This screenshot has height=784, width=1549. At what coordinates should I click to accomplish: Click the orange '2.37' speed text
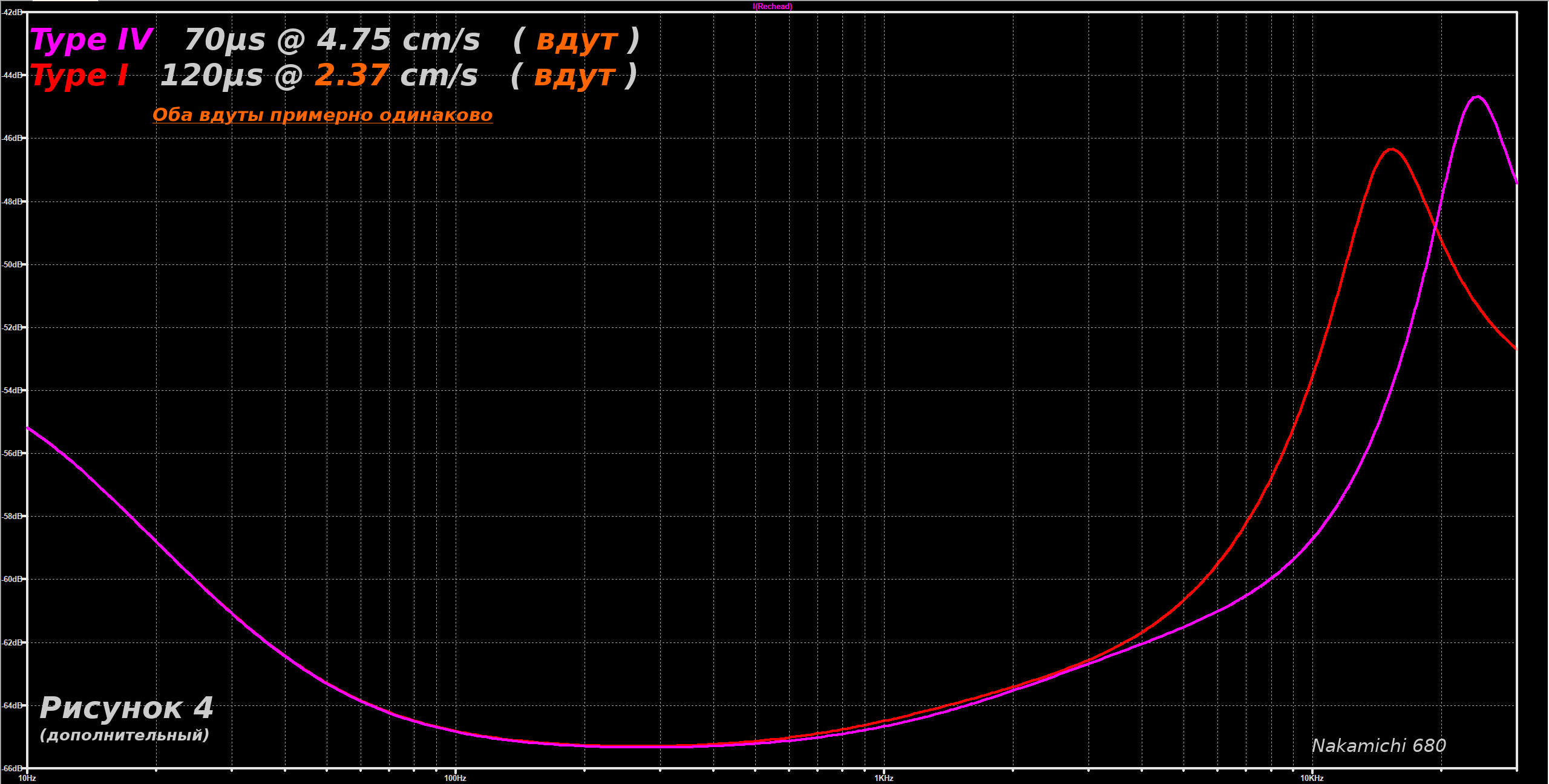352,76
